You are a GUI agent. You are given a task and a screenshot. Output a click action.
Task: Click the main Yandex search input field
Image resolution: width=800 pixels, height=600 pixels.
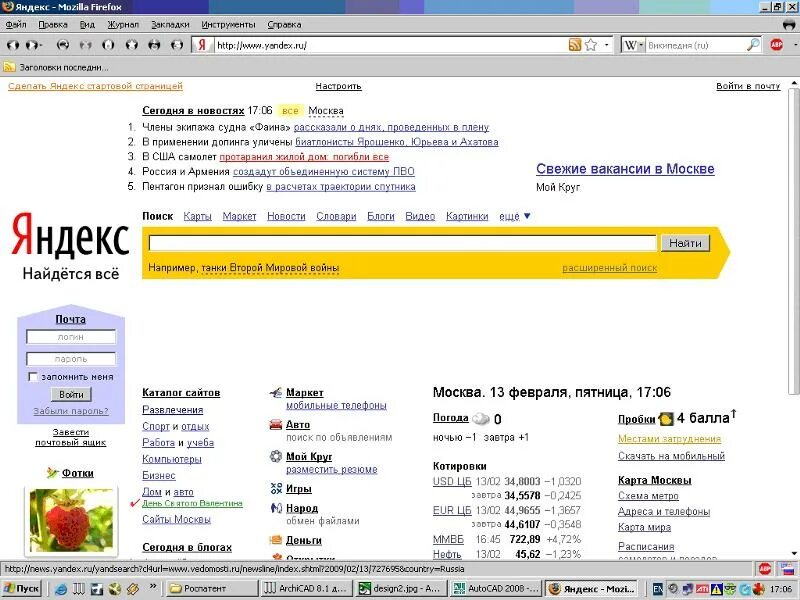pos(402,243)
